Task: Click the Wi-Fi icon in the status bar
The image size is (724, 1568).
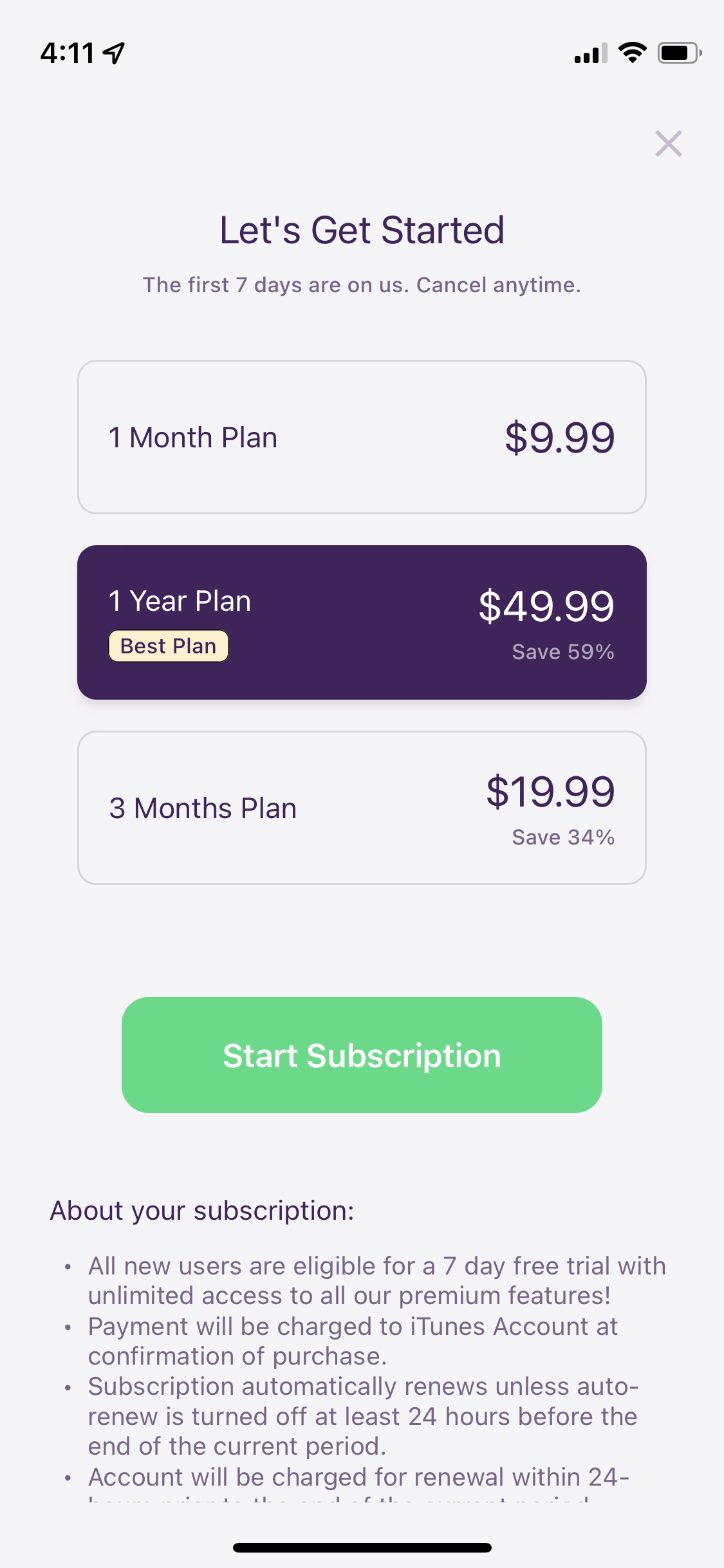Action: 633,54
